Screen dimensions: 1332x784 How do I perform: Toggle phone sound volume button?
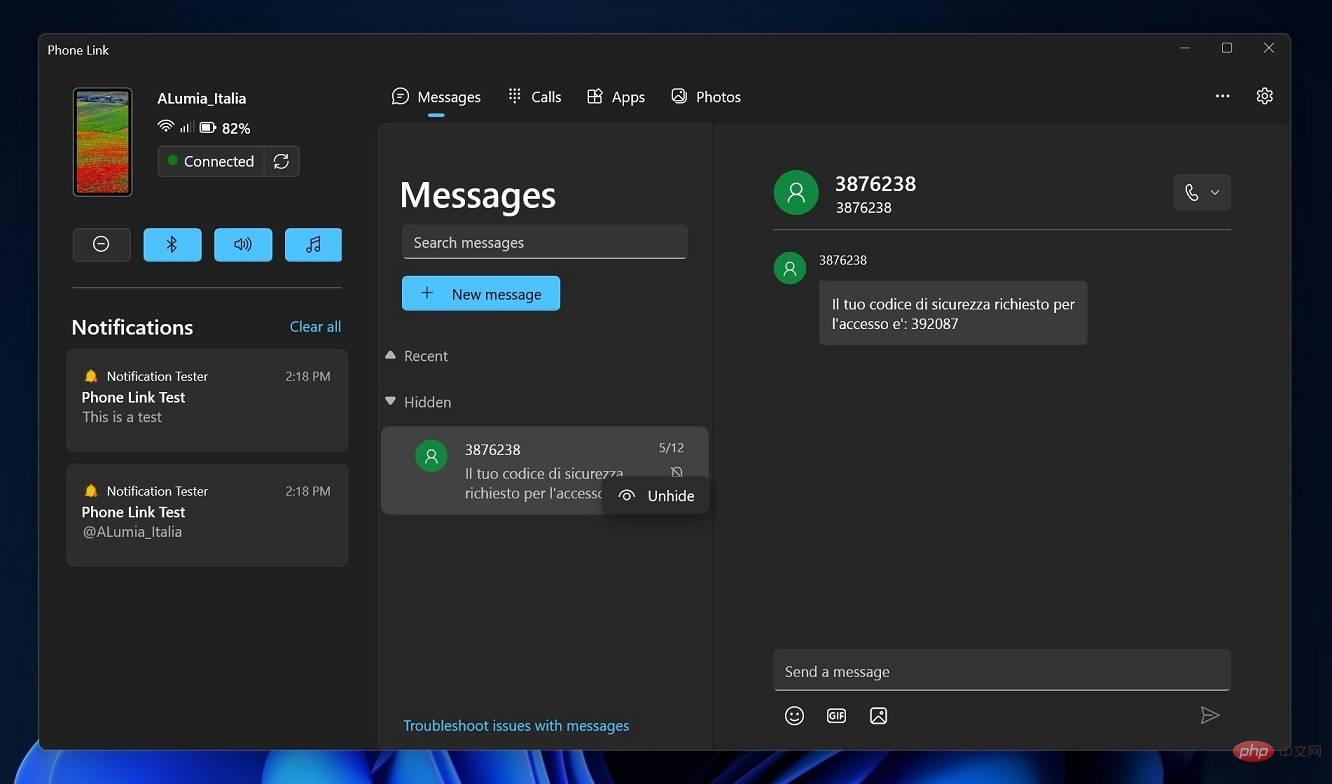pyautogui.click(x=243, y=245)
